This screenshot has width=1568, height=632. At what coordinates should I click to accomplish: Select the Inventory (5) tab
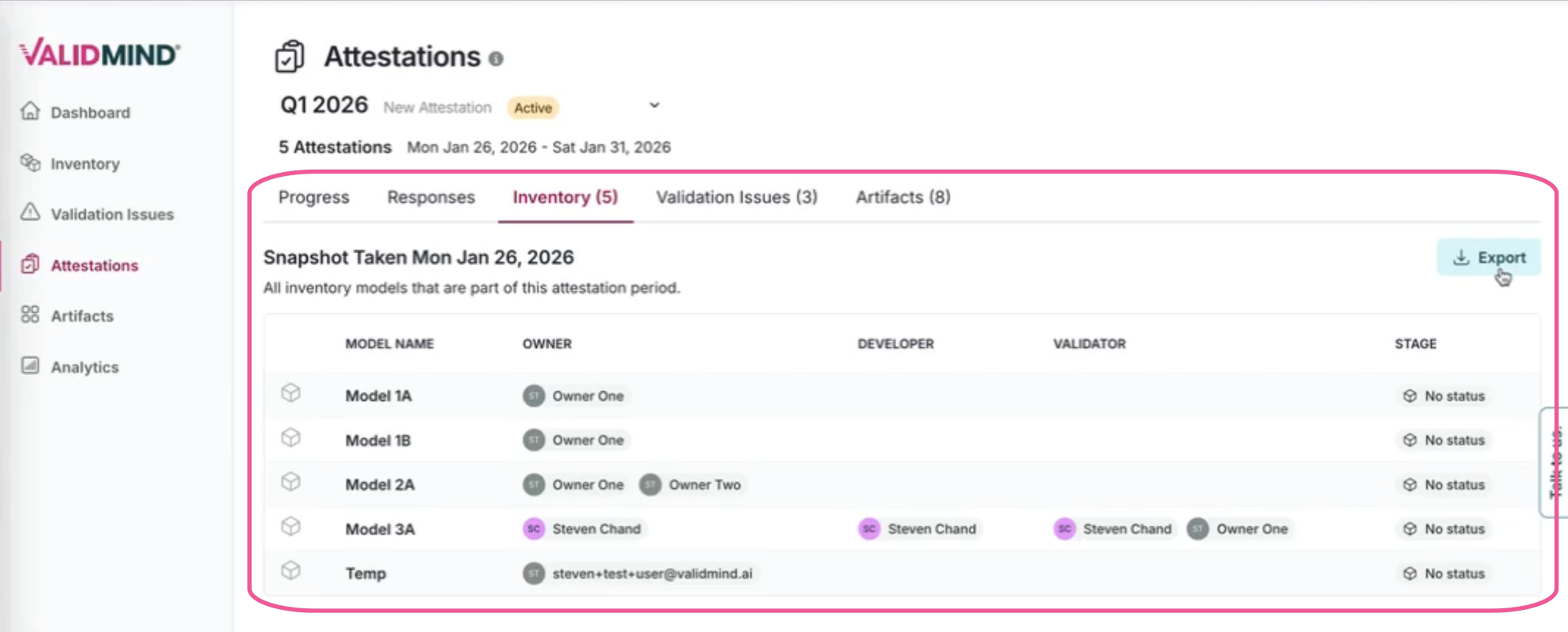pos(565,197)
